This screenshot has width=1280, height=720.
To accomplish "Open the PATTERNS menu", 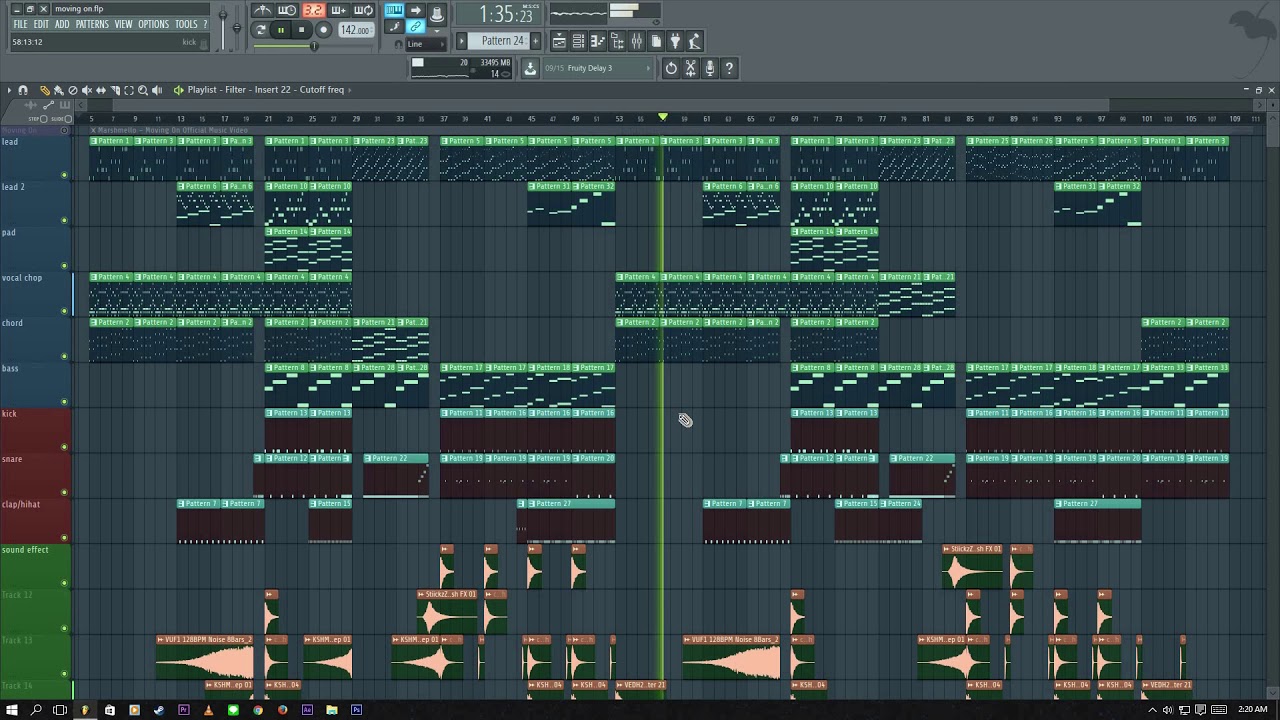I will tap(92, 24).
